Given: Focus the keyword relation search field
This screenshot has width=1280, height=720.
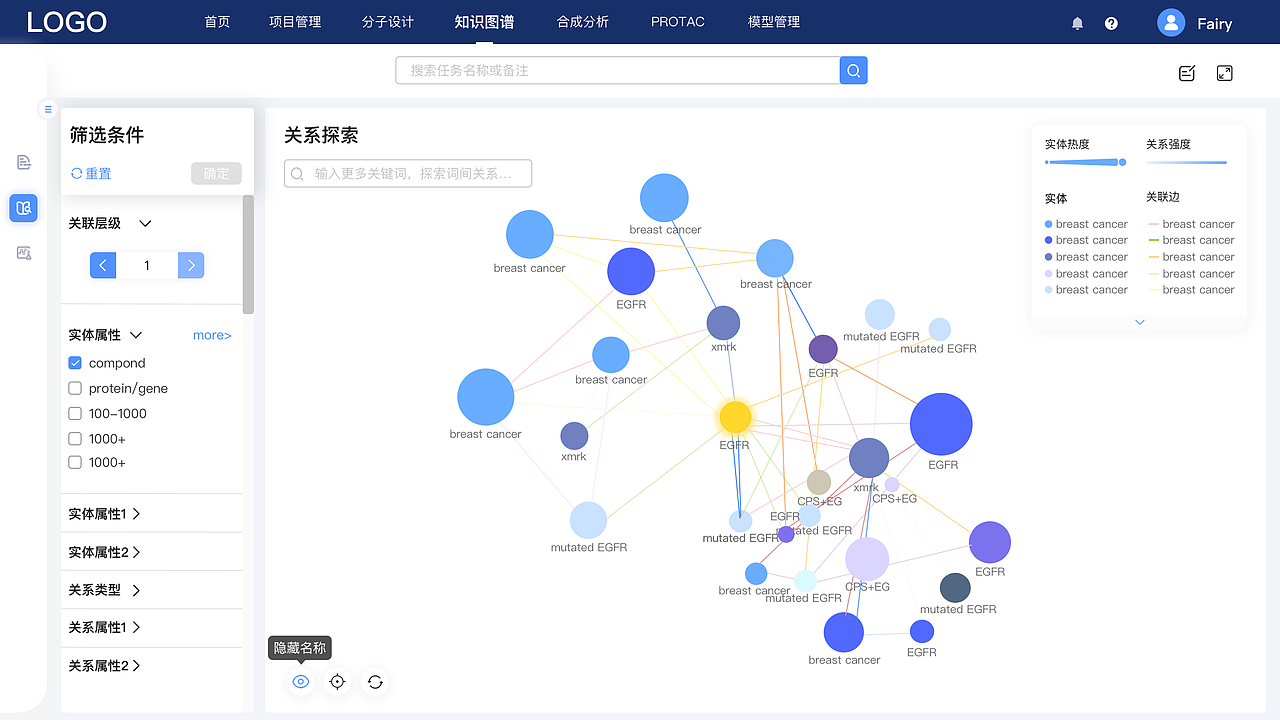Looking at the screenshot, I should click(408, 174).
